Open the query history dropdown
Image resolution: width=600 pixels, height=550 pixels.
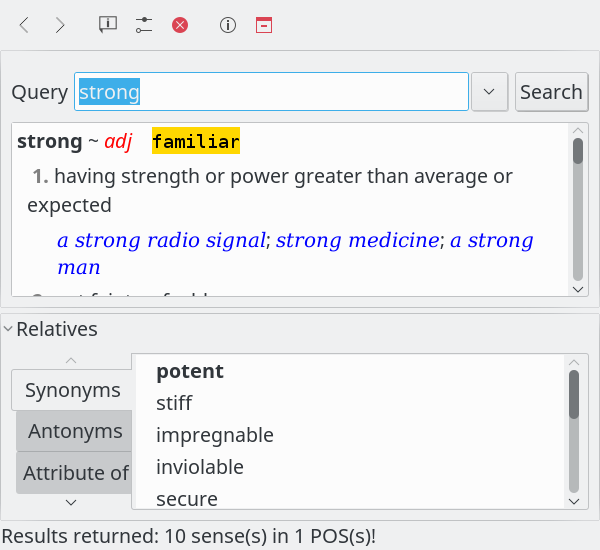(489, 92)
